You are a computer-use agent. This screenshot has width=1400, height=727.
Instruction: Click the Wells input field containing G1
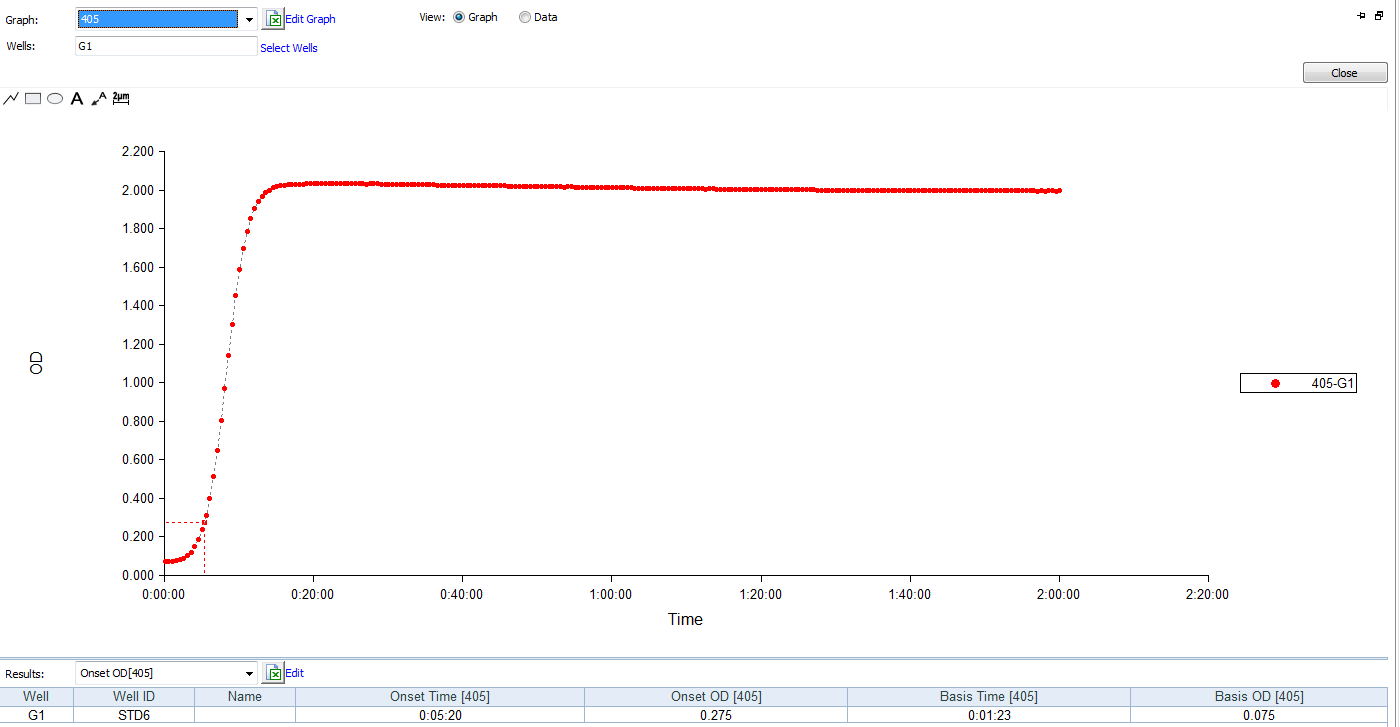(166, 46)
